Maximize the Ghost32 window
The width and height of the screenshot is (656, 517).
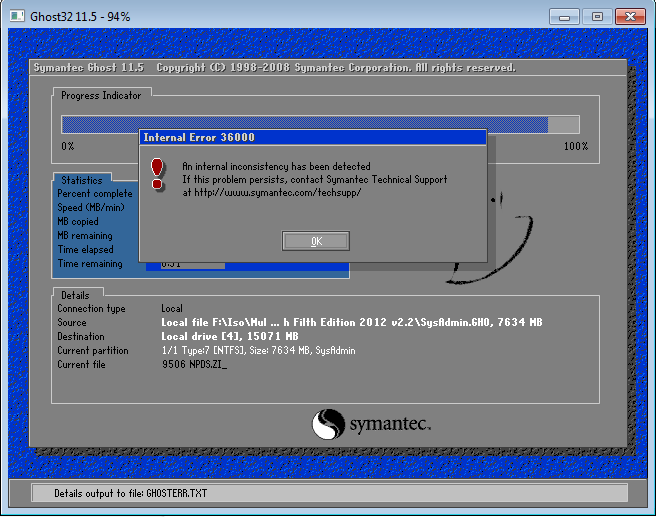point(597,17)
